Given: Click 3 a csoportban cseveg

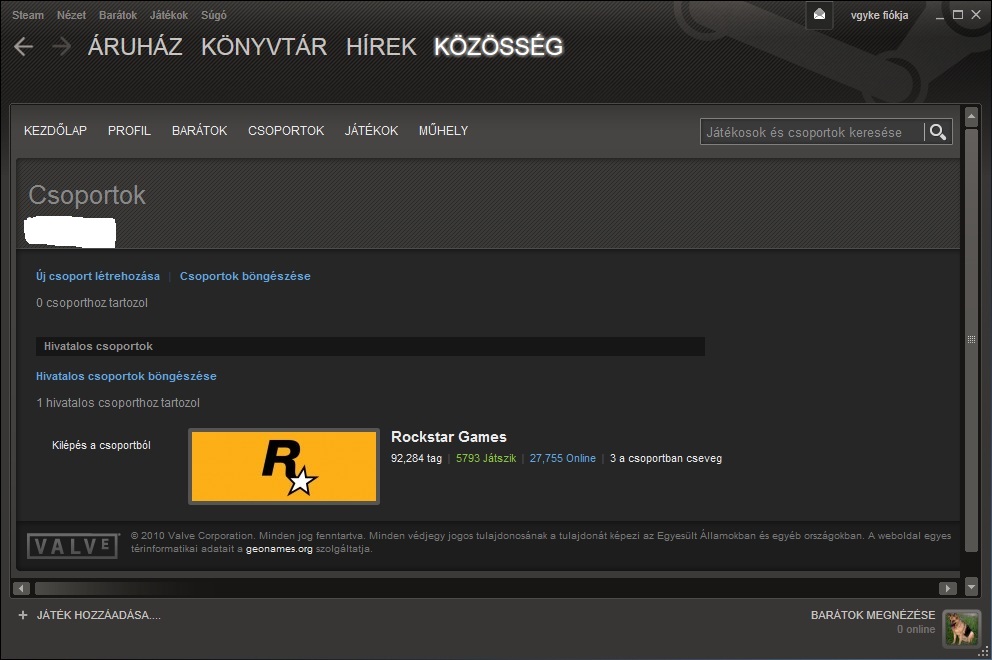Looking at the screenshot, I should tap(666, 458).
